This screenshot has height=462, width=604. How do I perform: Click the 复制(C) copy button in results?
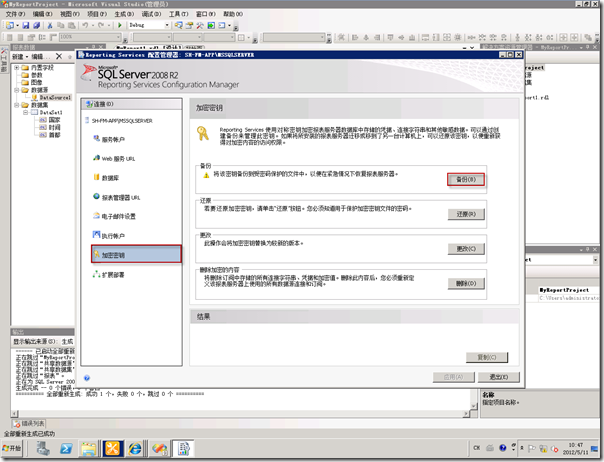[x=487, y=357]
